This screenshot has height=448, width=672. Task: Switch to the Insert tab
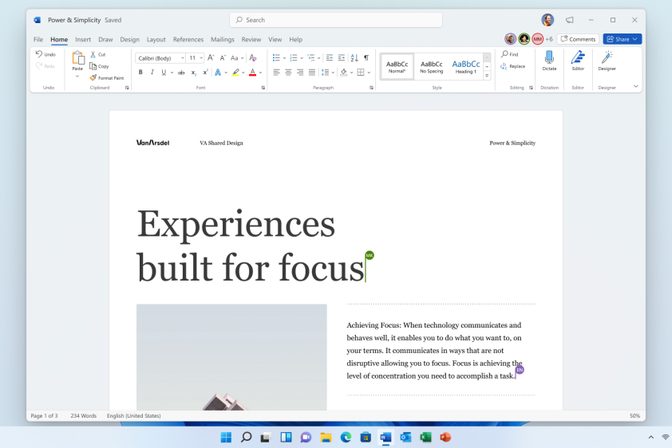pos(83,40)
